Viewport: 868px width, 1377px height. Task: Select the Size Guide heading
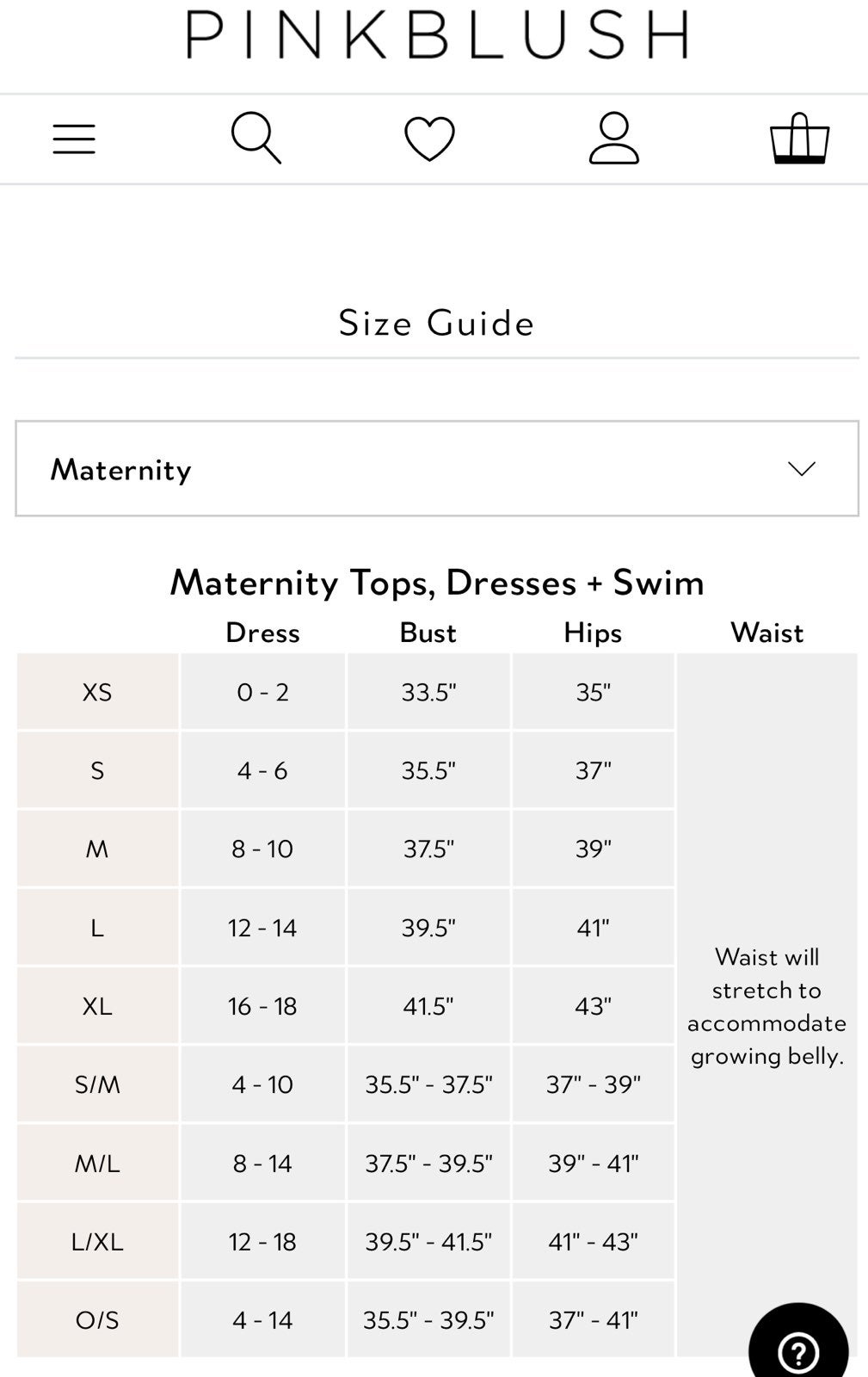(x=437, y=323)
